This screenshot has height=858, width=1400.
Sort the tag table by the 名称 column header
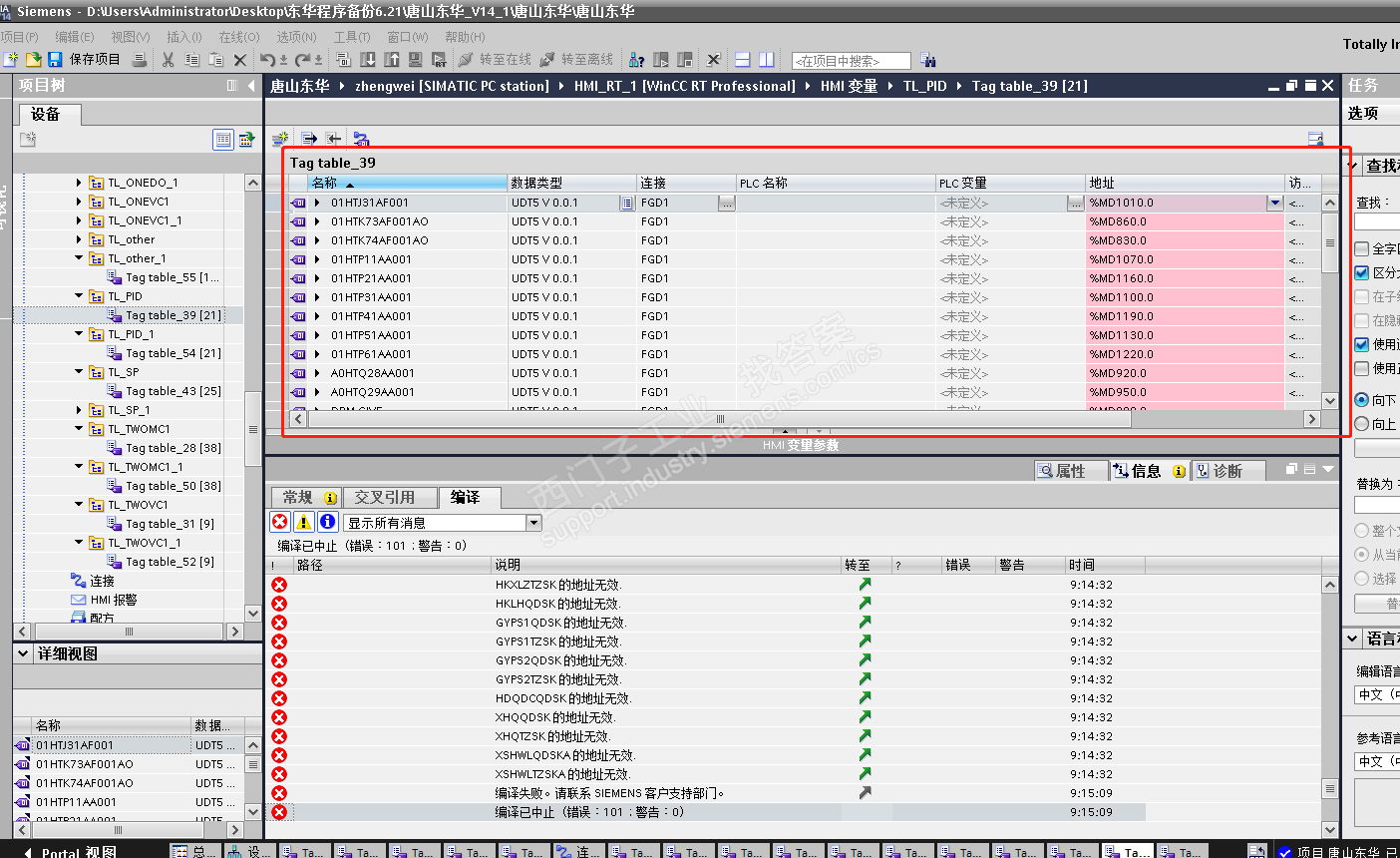click(x=409, y=183)
